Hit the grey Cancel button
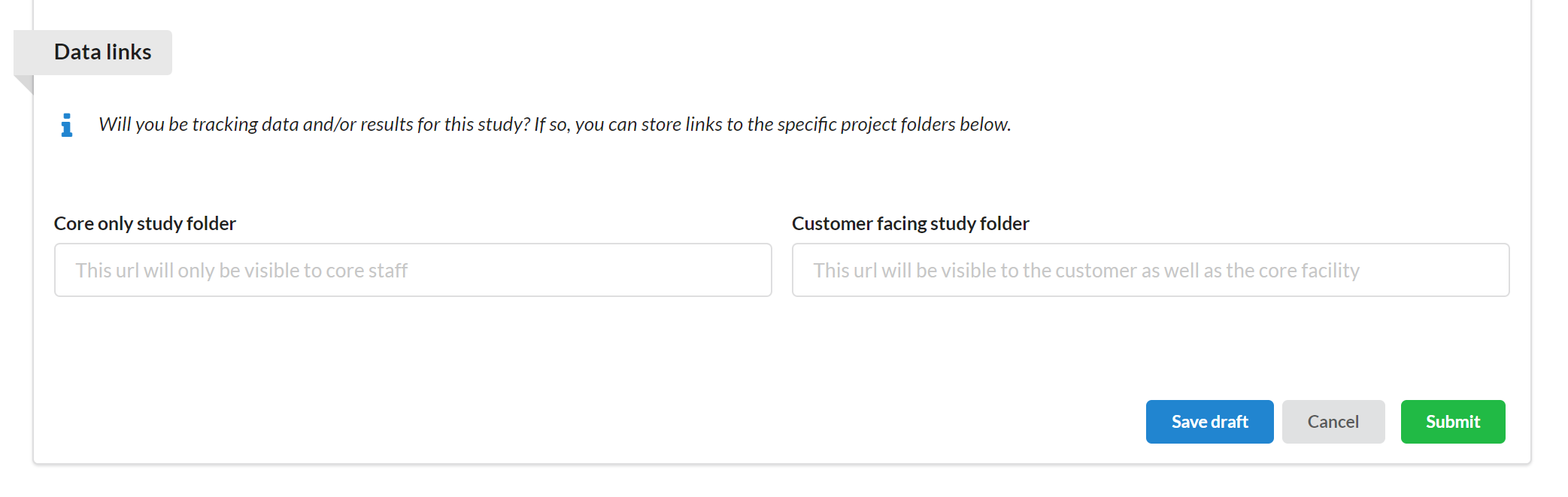The width and height of the screenshot is (1568, 497). pyautogui.click(x=1333, y=422)
